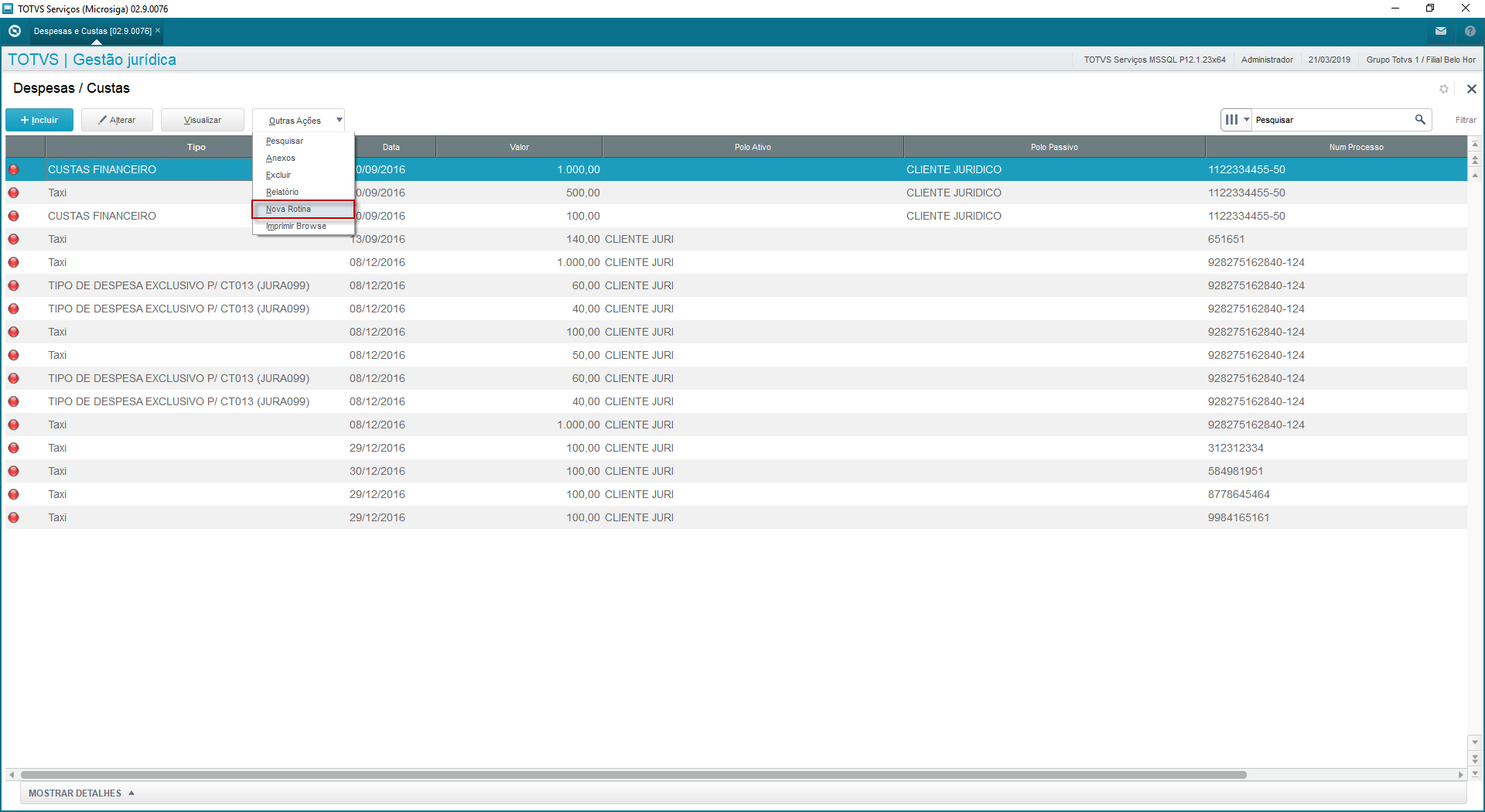Screen dimensions: 1485x812
Task: Click the Incluir button
Action: tap(39, 120)
